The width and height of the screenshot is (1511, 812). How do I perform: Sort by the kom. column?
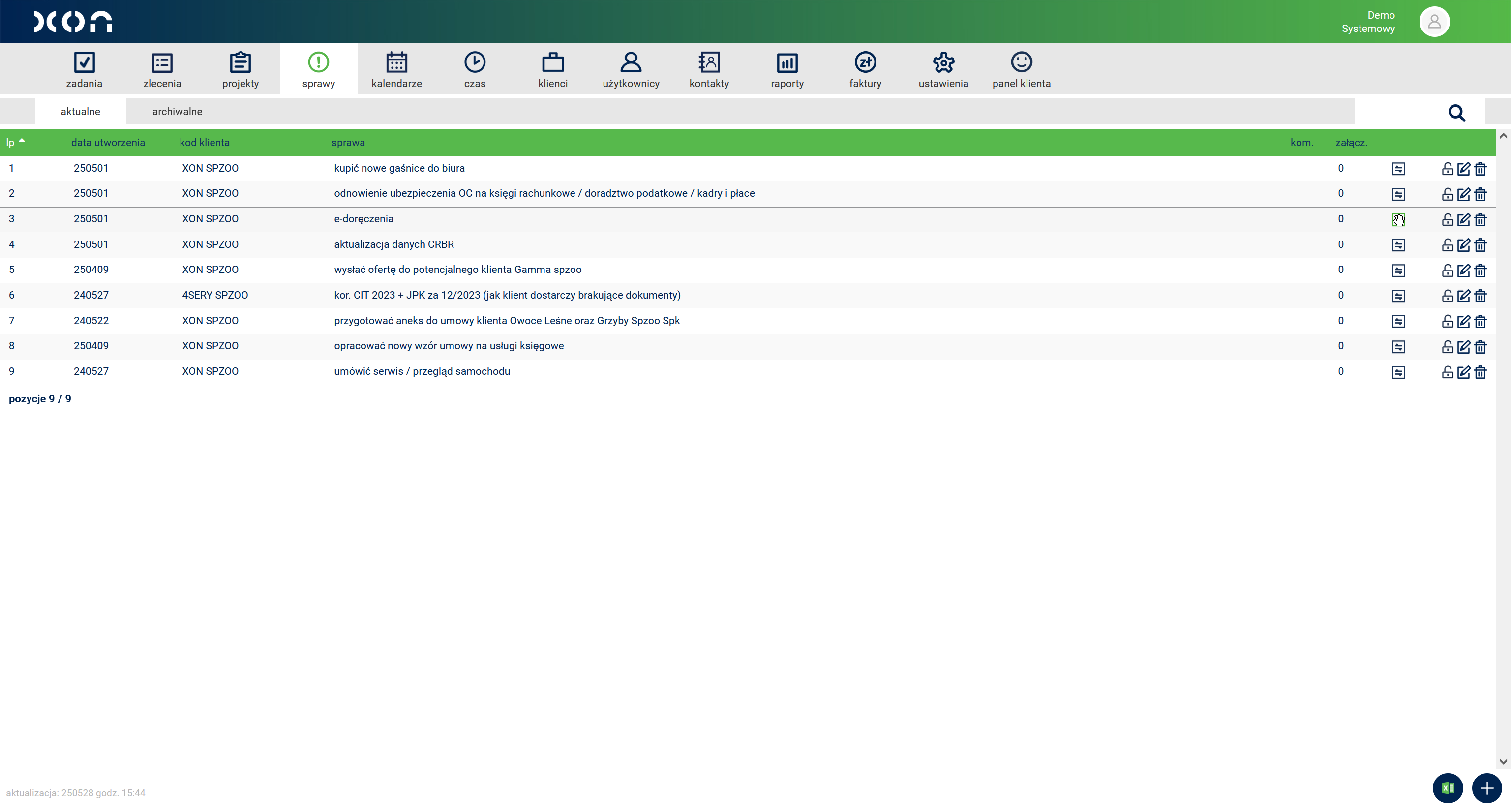(x=1301, y=143)
